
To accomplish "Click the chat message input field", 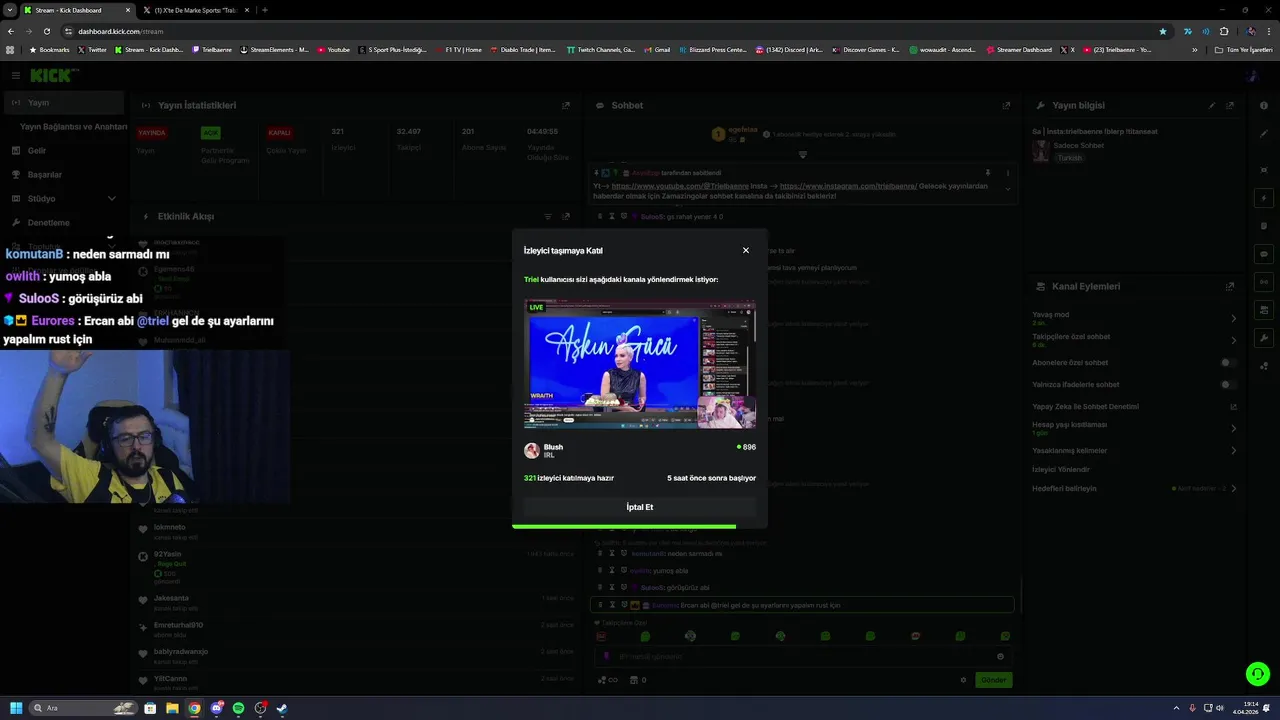I will coord(803,656).
